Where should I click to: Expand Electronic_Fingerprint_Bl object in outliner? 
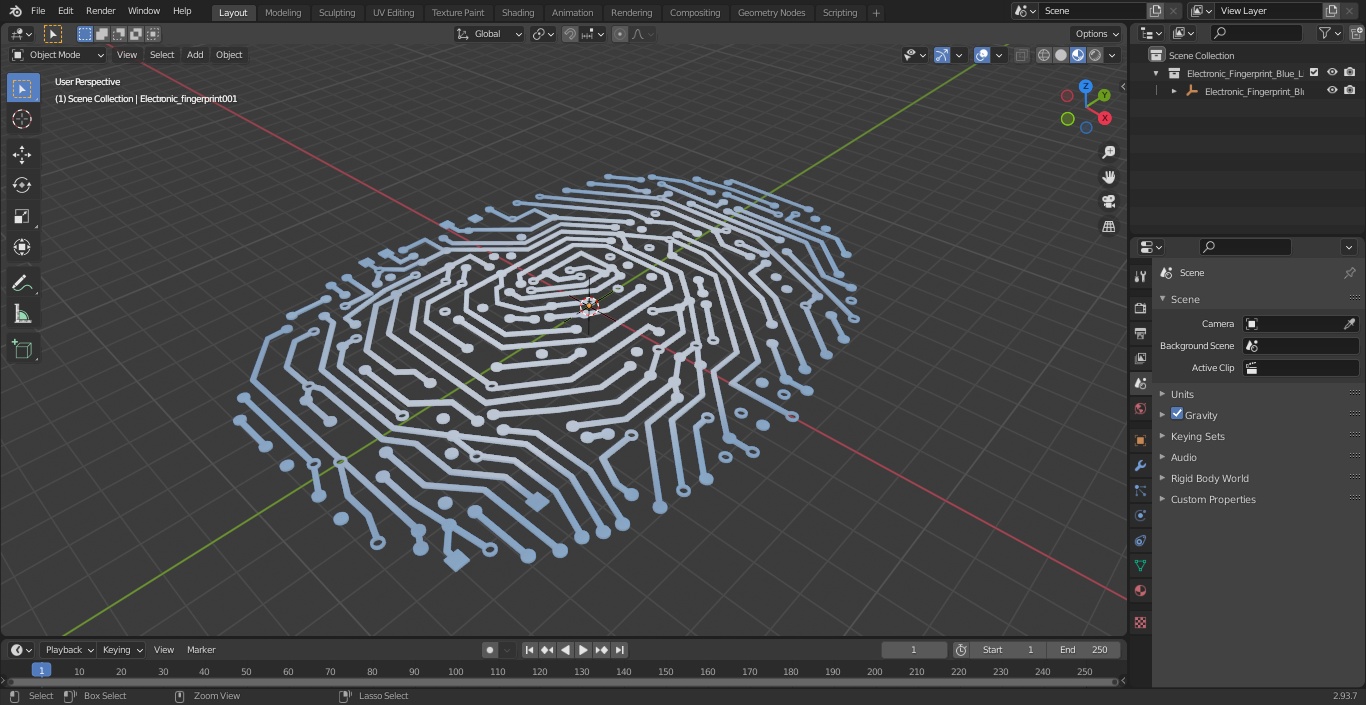point(1174,91)
